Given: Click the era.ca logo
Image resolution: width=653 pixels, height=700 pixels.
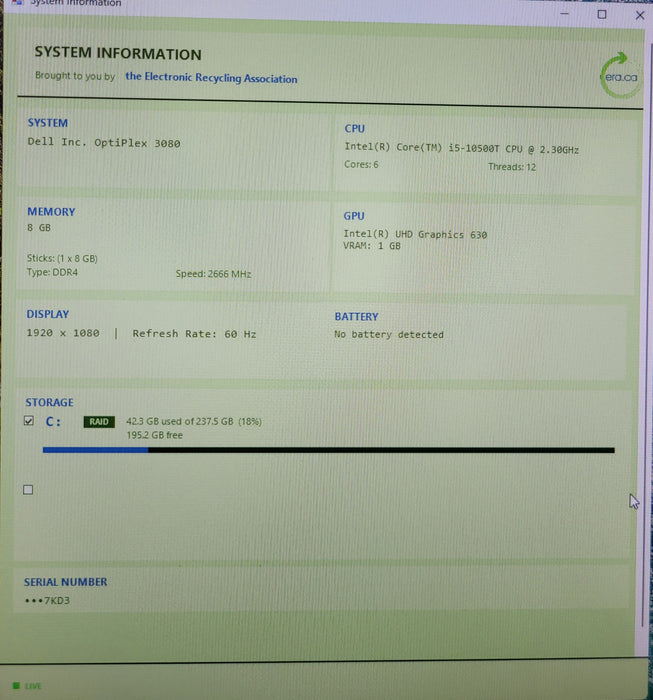Looking at the screenshot, I should pos(620,76).
